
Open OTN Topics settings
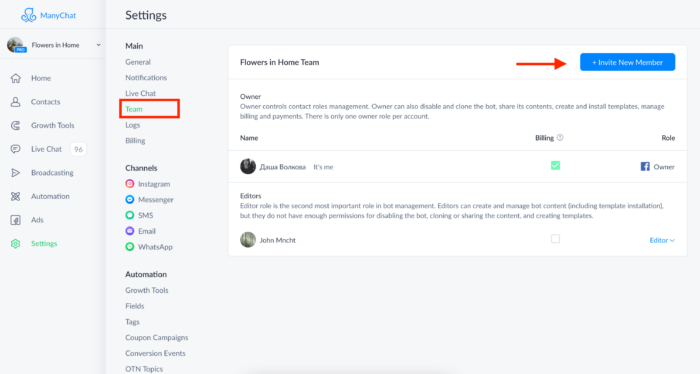144,369
